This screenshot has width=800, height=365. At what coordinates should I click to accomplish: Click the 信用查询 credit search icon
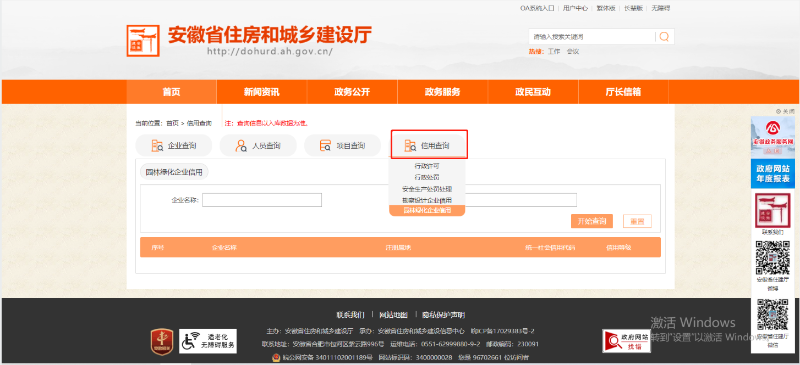(x=410, y=146)
